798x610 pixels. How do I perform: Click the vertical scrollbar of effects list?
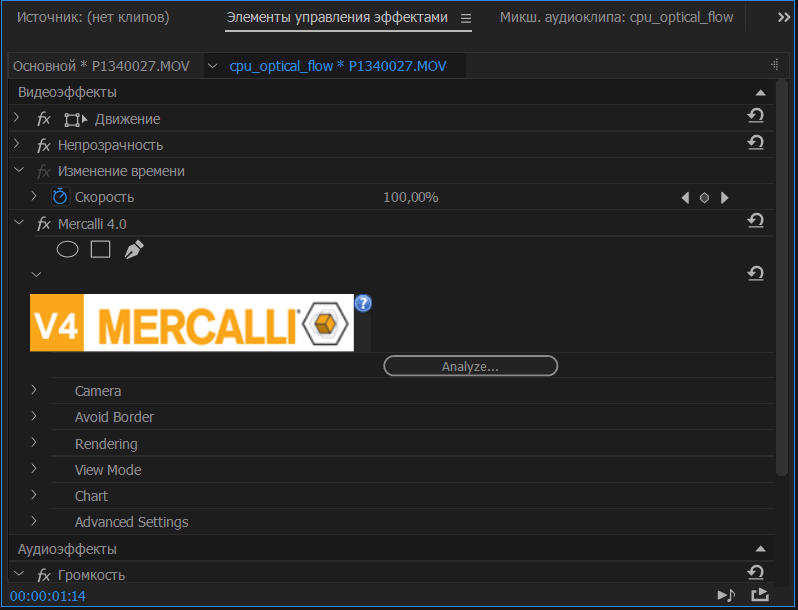coord(782,277)
